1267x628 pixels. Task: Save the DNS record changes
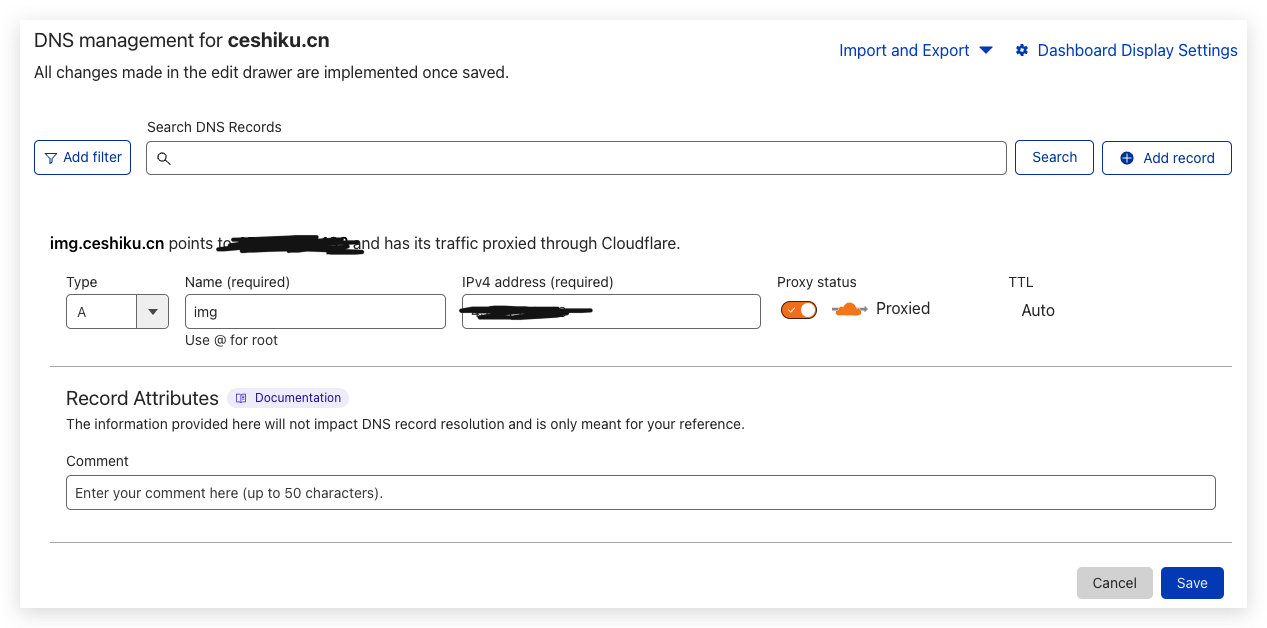[1192, 583]
